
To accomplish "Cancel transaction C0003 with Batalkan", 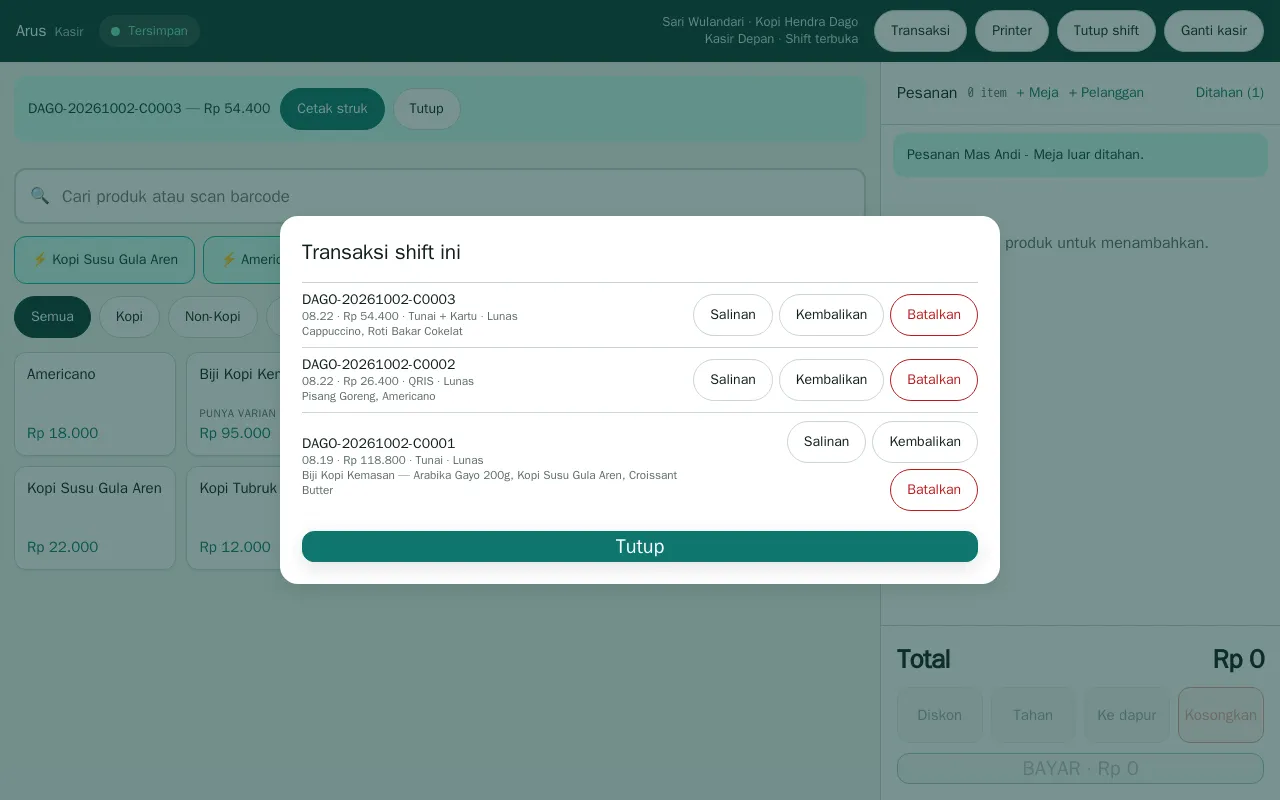I will point(934,315).
